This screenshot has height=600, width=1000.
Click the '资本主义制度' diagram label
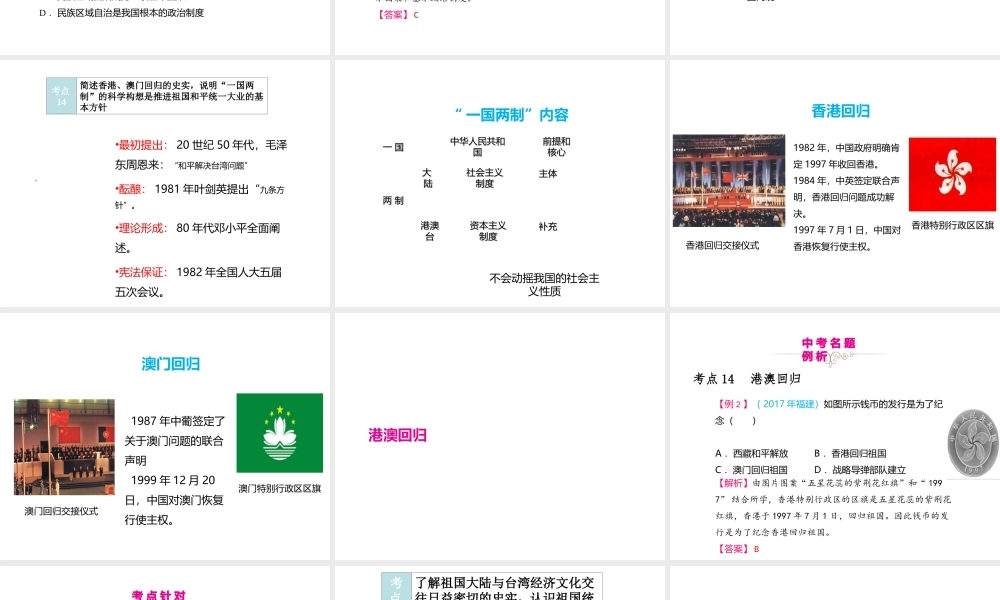coord(488,231)
